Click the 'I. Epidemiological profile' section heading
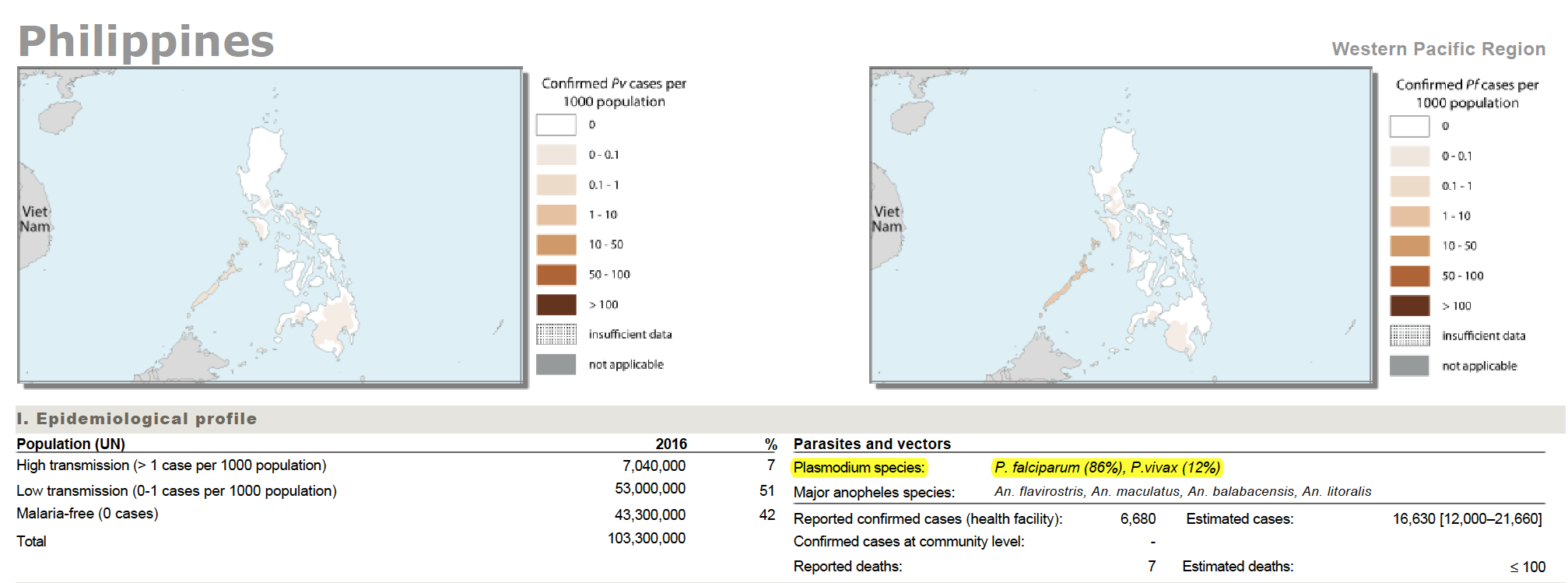The width and height of the screenshot is (1568, 583). tap(137, 419)
